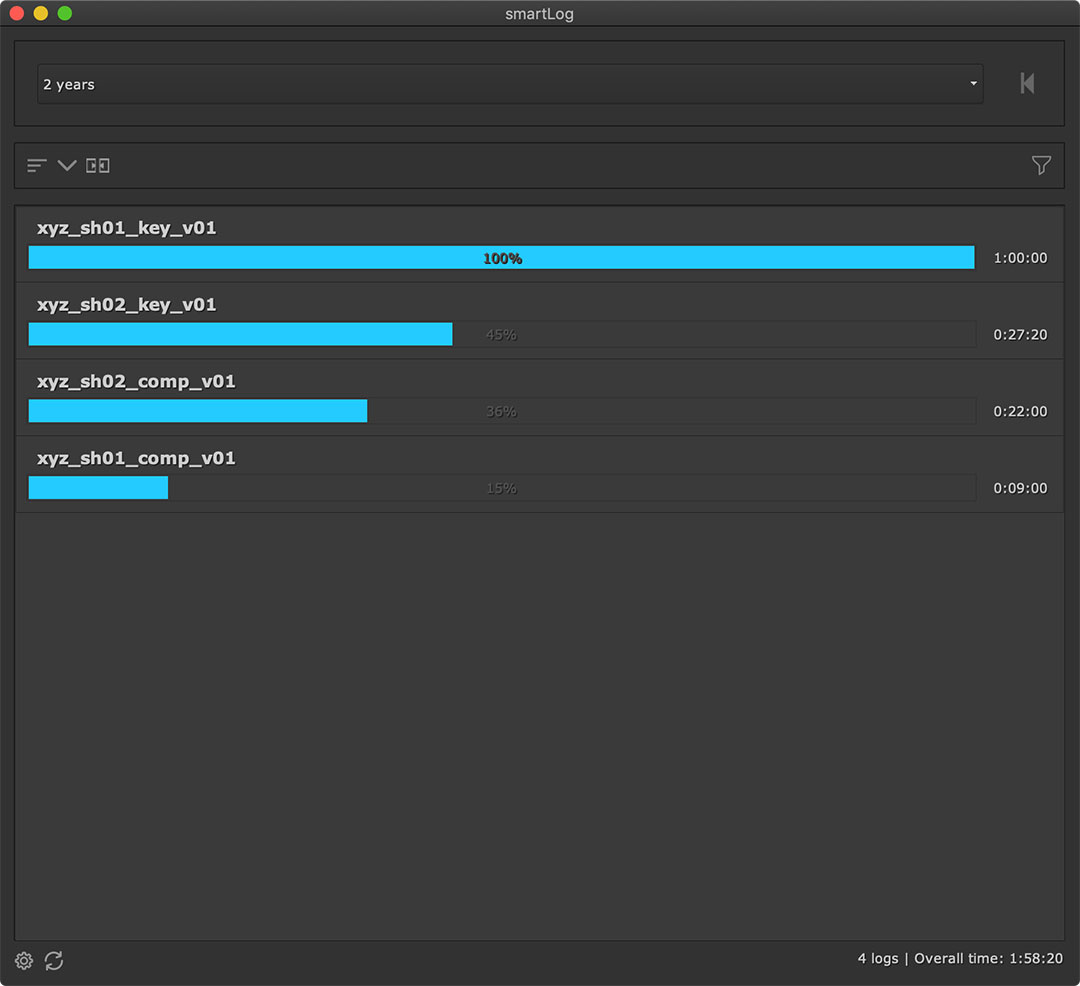Click the overall time status text
Screen dimensions: 1080x986
[x=960, y=959]
